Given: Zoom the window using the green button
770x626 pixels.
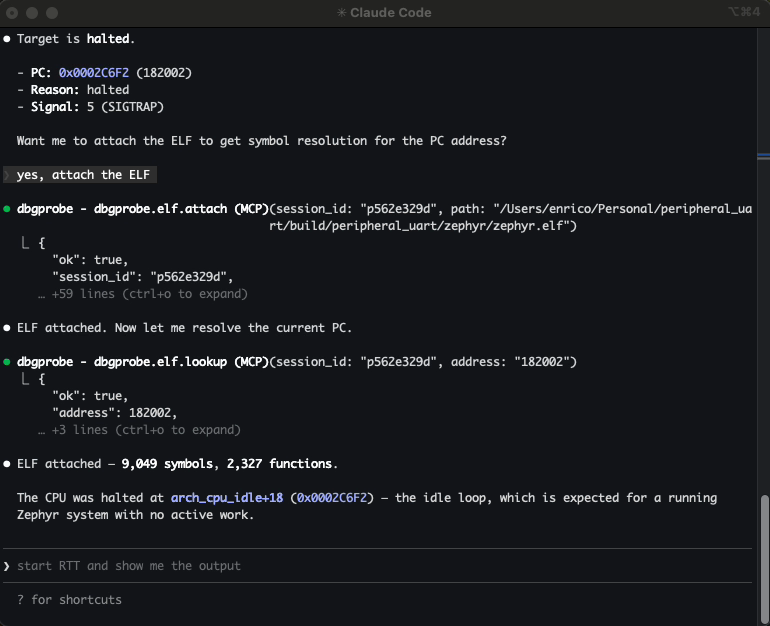Looking at the screenshot, I should click(52, 13).
